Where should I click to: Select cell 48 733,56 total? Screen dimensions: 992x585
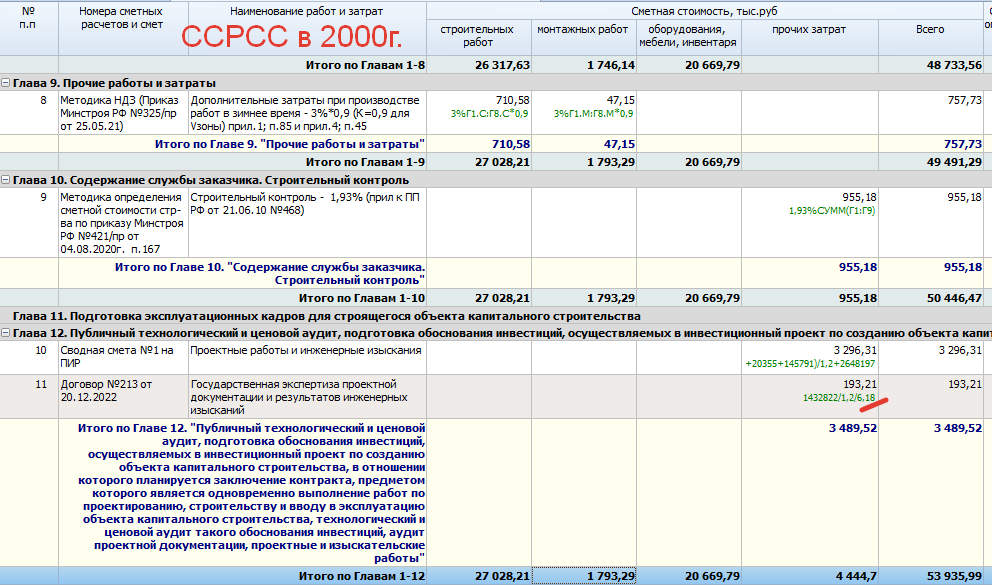[x=930, y=65]
